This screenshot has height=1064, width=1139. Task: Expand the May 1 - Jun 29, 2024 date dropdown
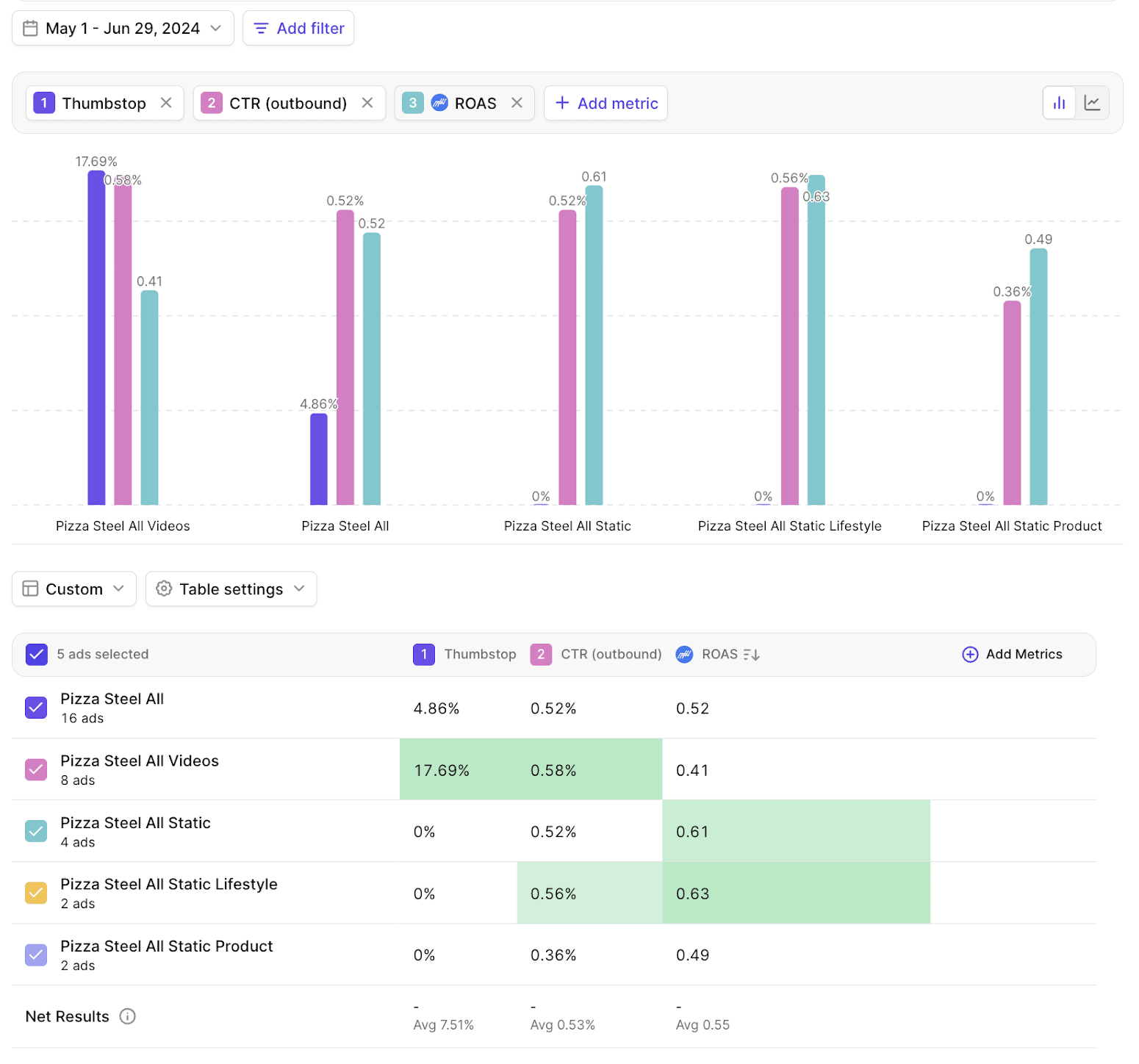(123, 29)
